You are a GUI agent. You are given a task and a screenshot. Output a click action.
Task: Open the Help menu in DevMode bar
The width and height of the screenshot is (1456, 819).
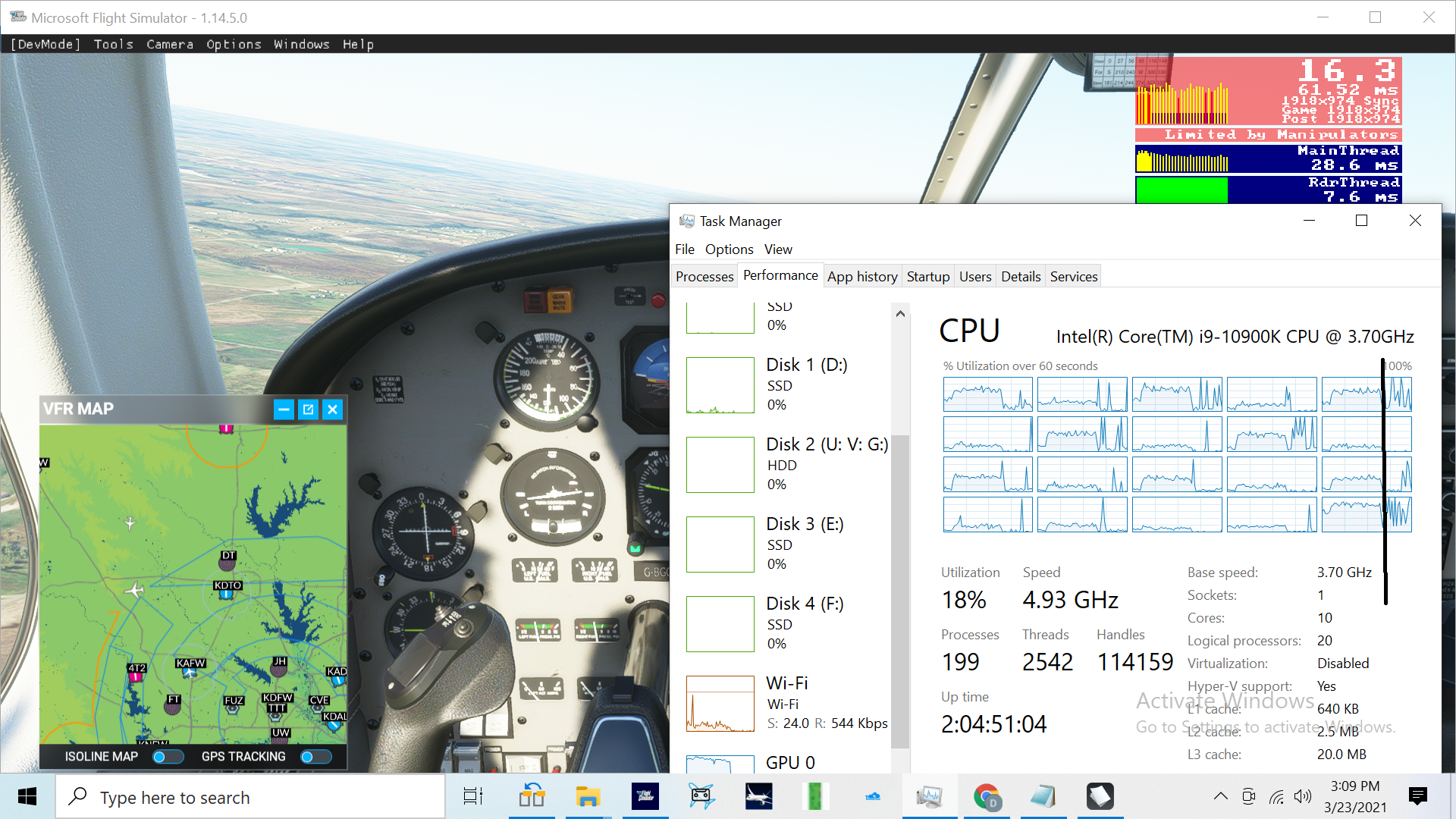click(x=358, y=44)
